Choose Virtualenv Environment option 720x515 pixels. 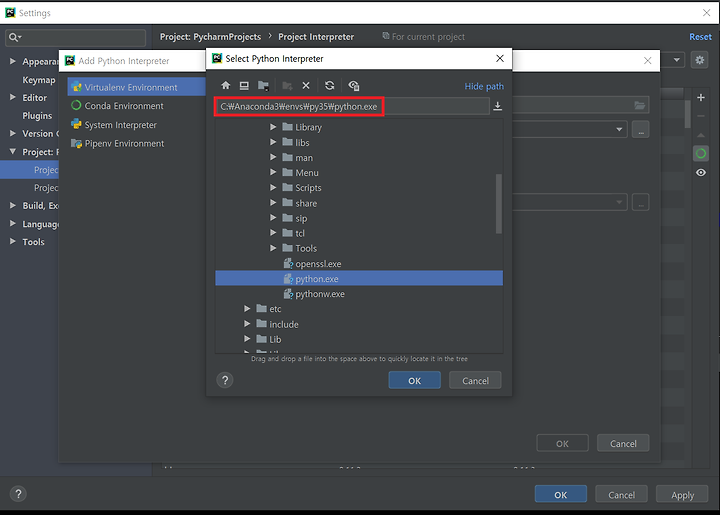coord(136,87)
